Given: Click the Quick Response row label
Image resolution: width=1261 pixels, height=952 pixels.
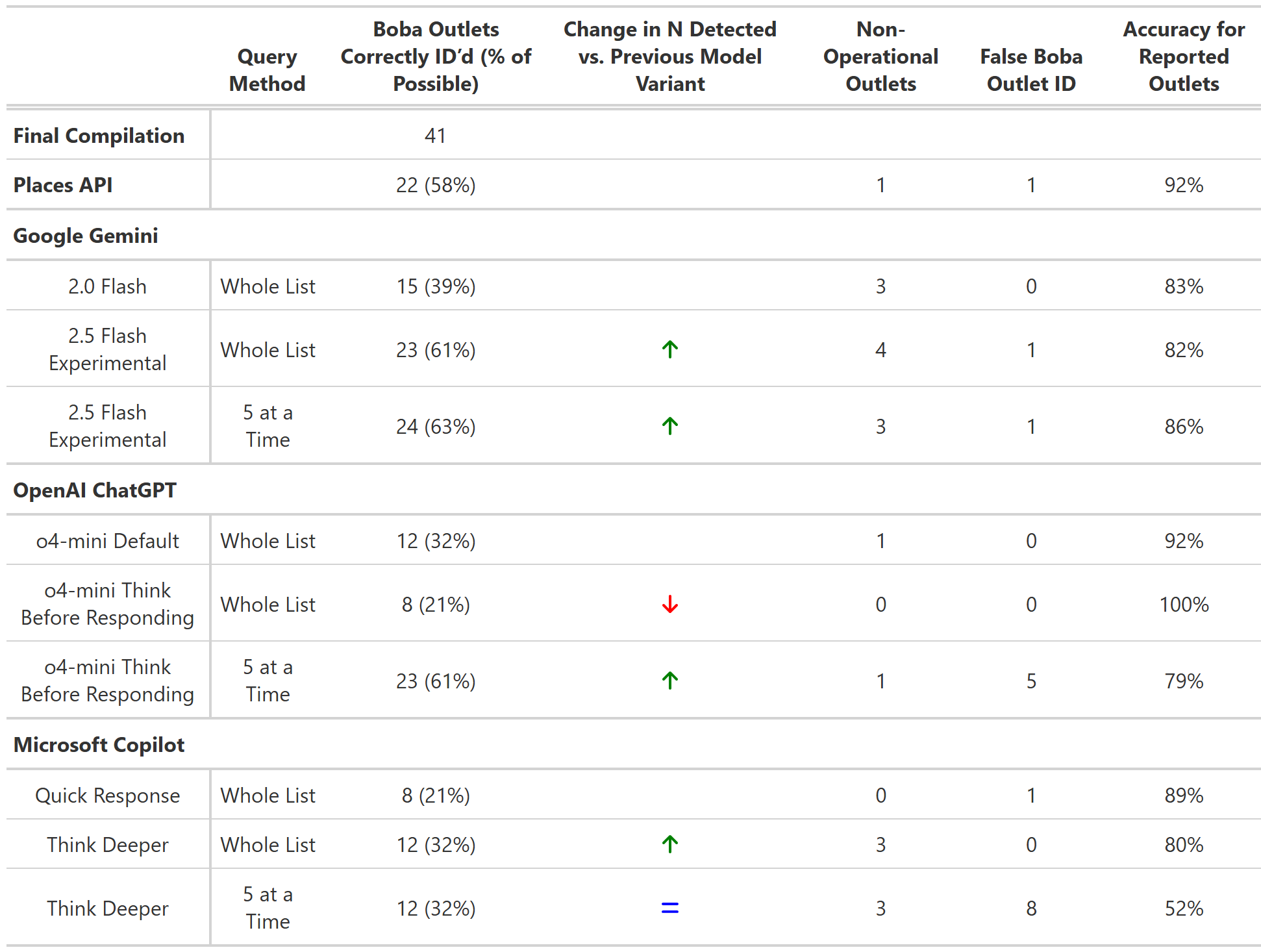Looking at the screenshot, I should click(x=108, y=795).
